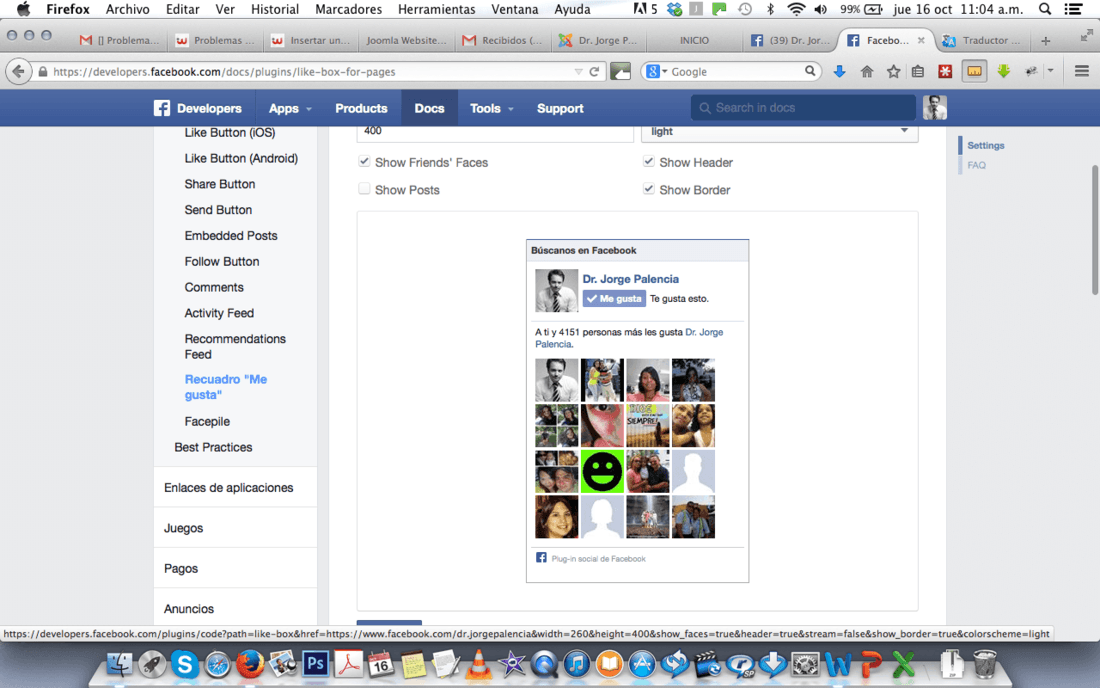This screenshot has height=688, width=1100.
Task: Open the Archivo menu
Action: point(127,9)
